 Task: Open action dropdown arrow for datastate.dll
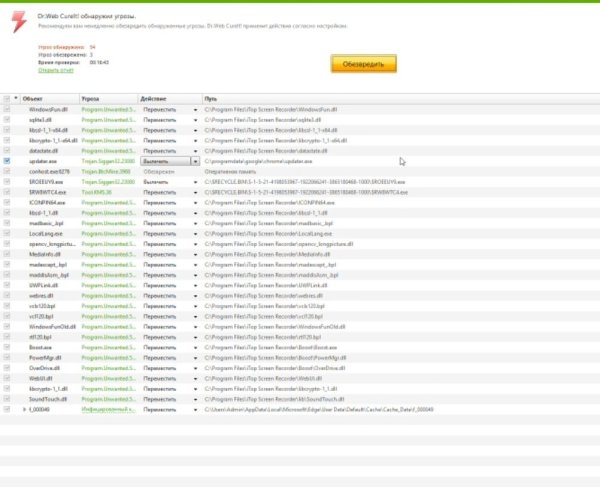tap(196, 151)
